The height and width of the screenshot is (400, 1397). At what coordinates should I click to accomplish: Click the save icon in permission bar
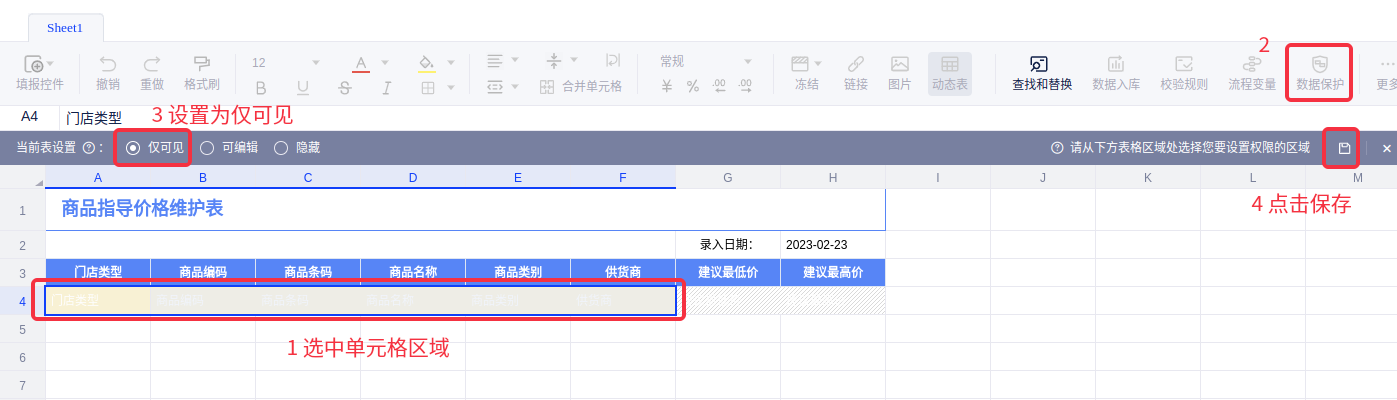click(x=1344, y=148)
